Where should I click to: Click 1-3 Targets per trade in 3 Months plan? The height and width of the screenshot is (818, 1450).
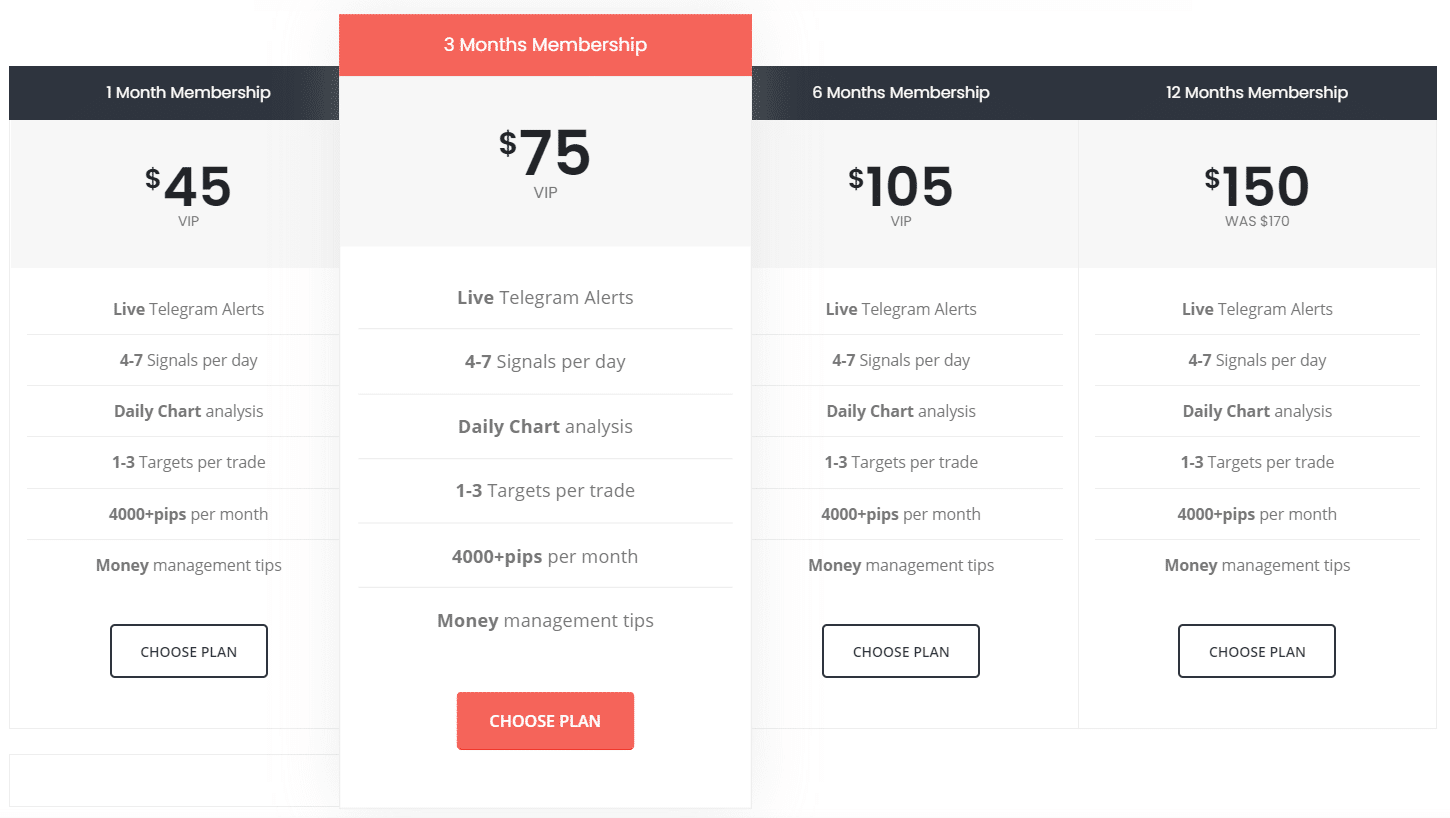[x=545, y=491]
